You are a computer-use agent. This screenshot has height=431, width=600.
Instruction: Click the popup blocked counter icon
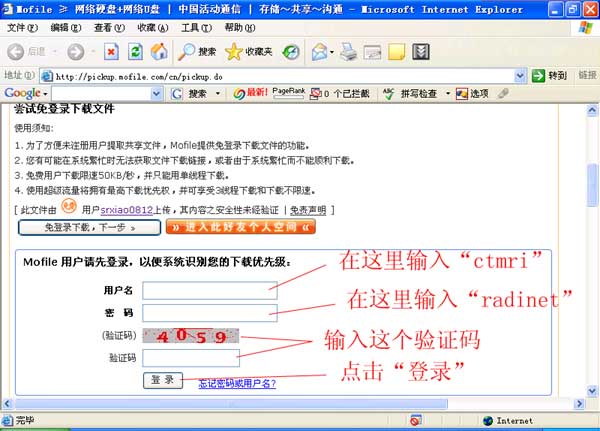click(x=315, y=93)
